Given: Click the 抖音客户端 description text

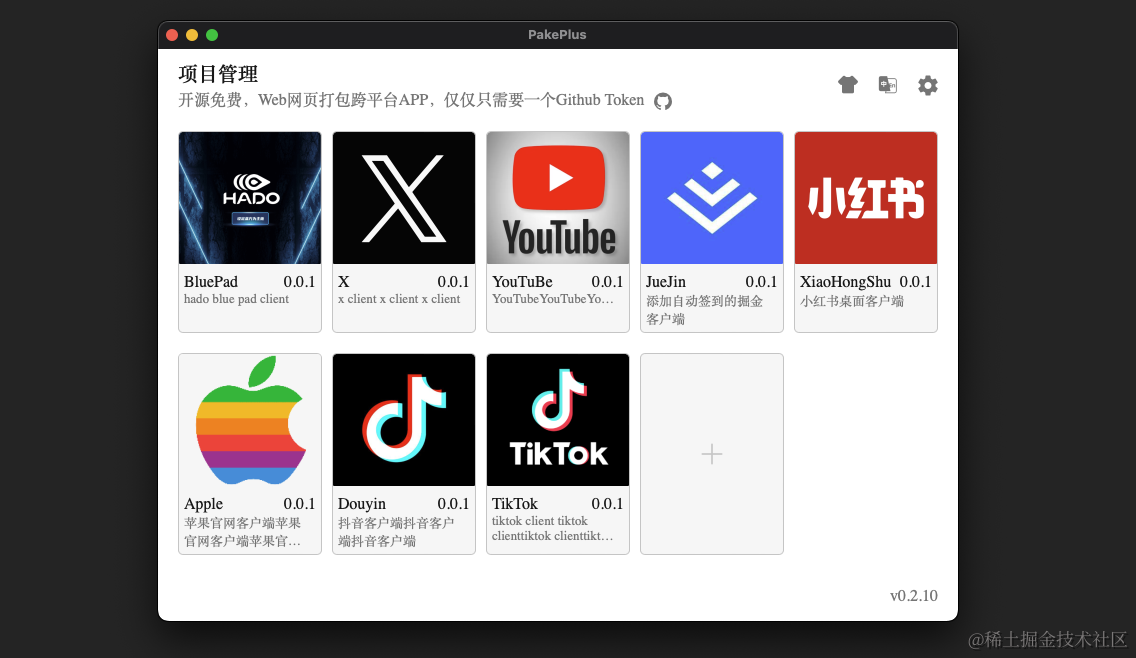Looking at the screenshot, I should coord(396,531).
